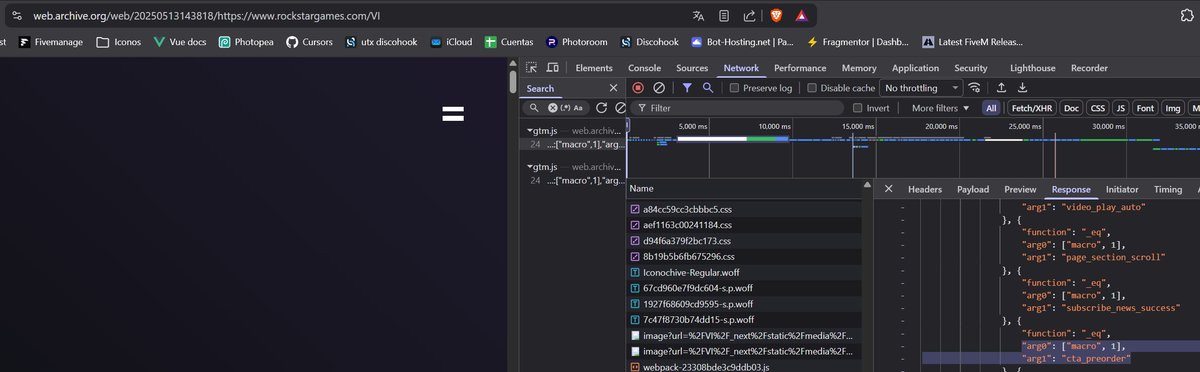Click the share page icon
Viewport: 1200px width, 372px height.
pos(749,16)
